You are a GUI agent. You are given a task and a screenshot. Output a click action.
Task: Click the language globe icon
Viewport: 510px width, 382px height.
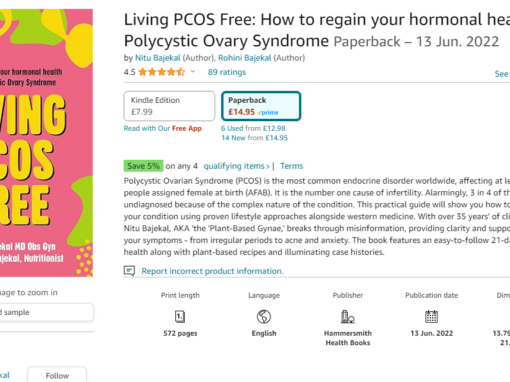click(x=264, y=316)
